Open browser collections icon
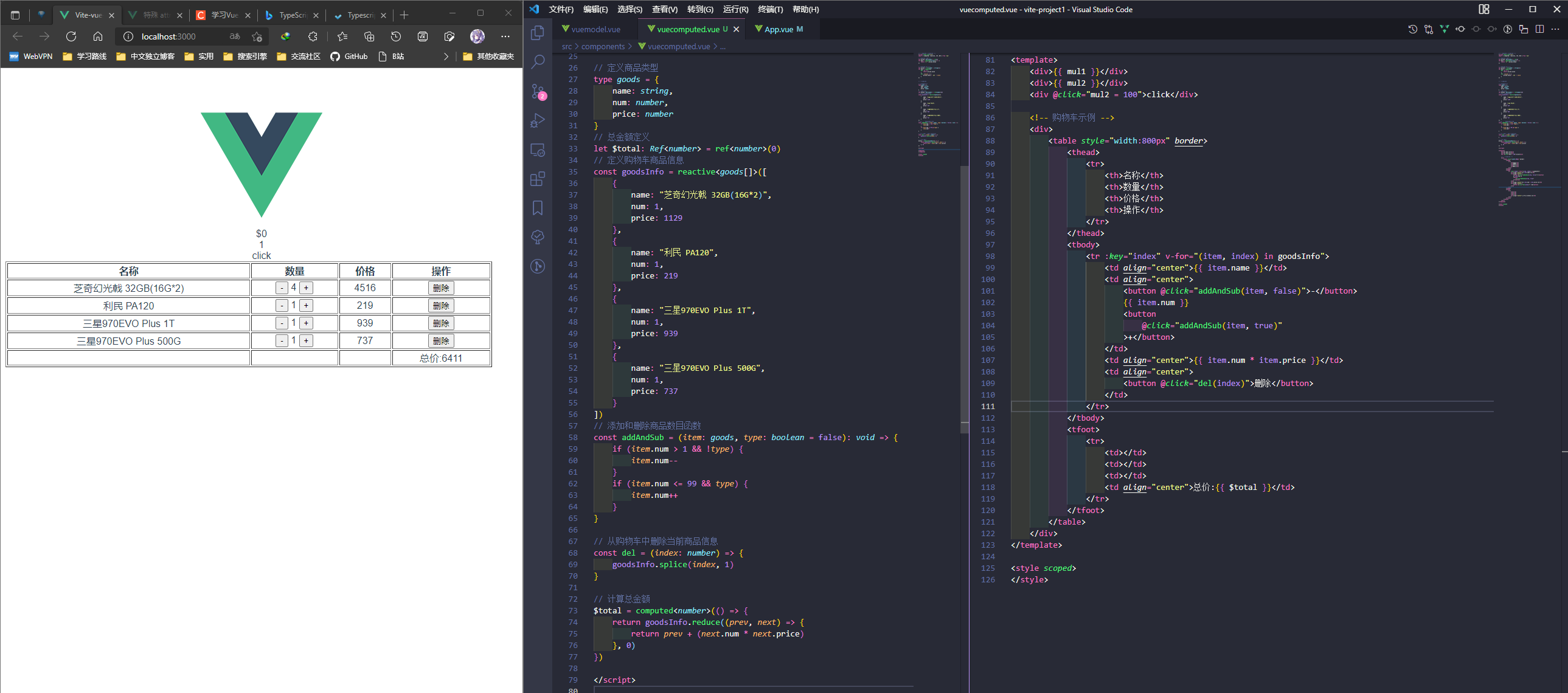The height and width of the screenshot is (693, 1568). (x=369, y=36)
